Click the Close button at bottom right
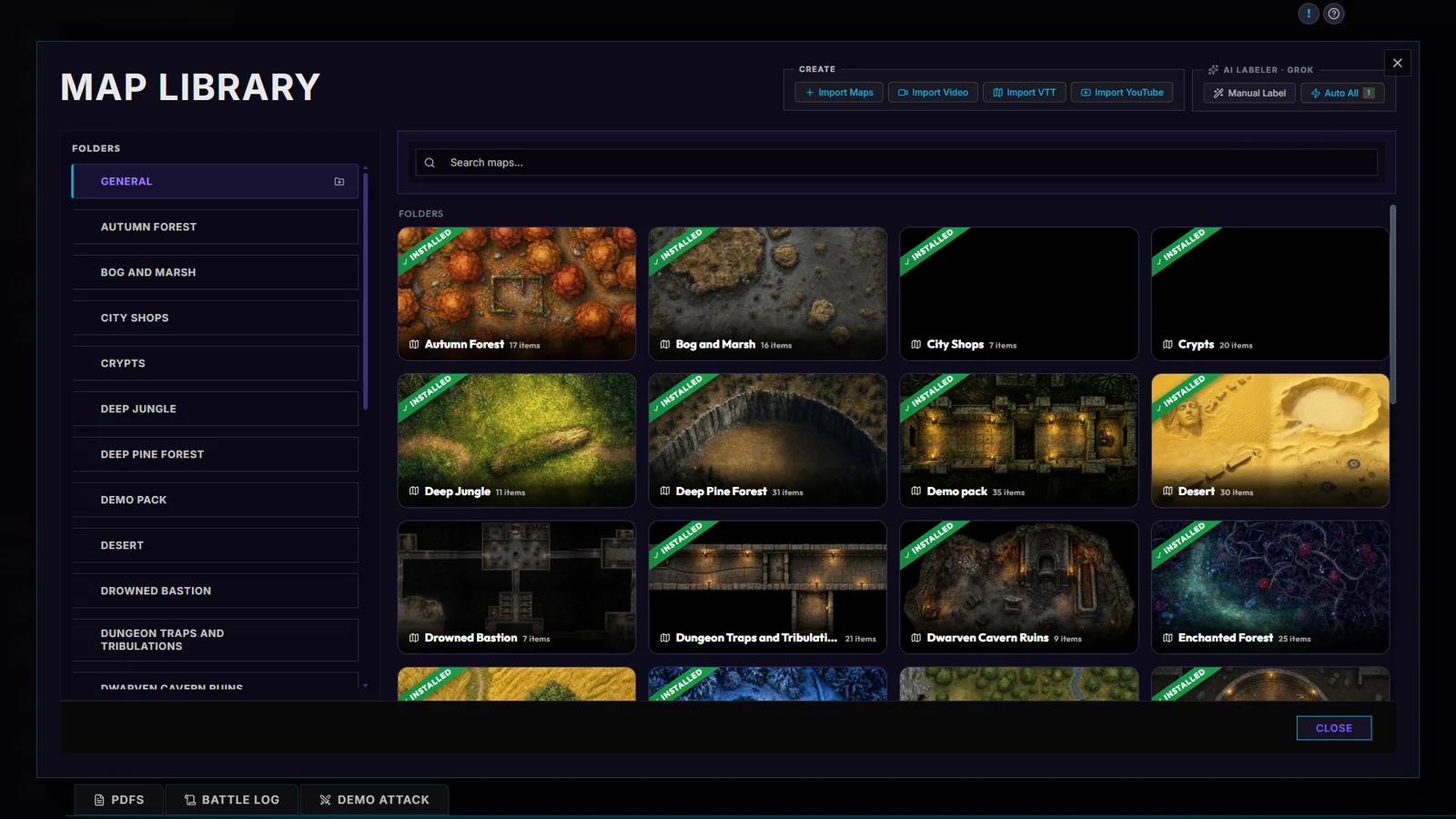 pyautogui.click(x=1334, y=728)
